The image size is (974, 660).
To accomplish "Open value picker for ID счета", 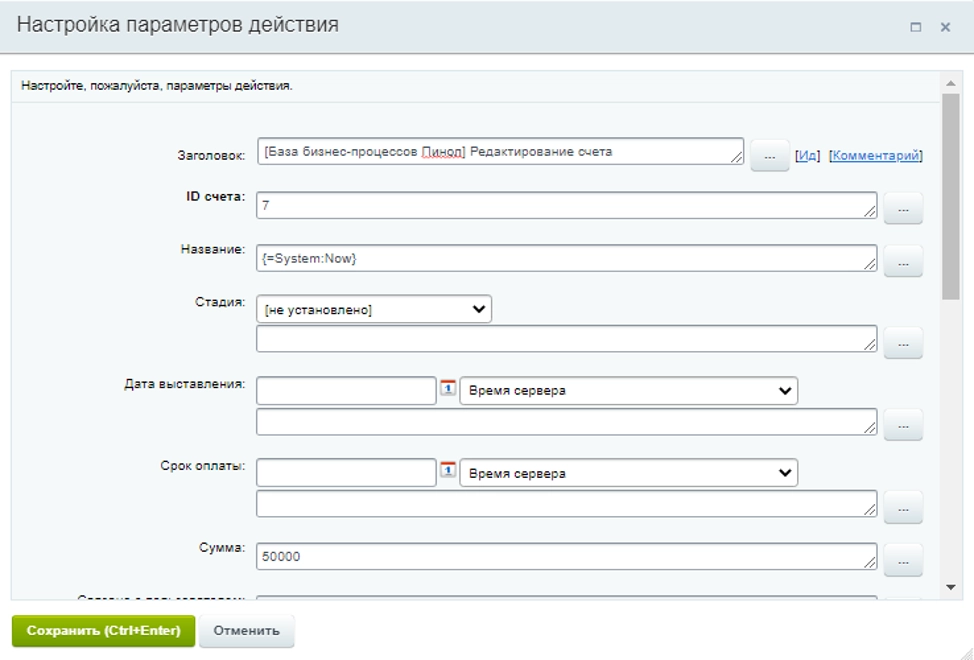I will [903, 209].
